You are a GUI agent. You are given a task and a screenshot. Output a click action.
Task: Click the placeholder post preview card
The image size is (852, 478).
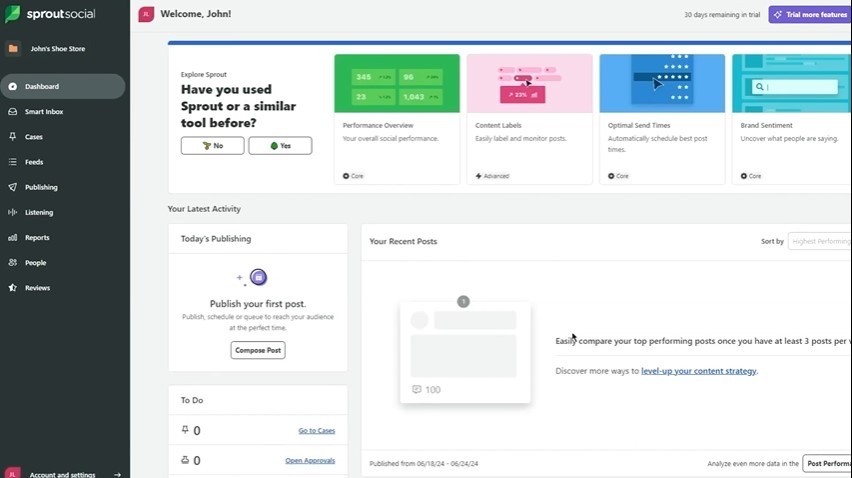465,353
